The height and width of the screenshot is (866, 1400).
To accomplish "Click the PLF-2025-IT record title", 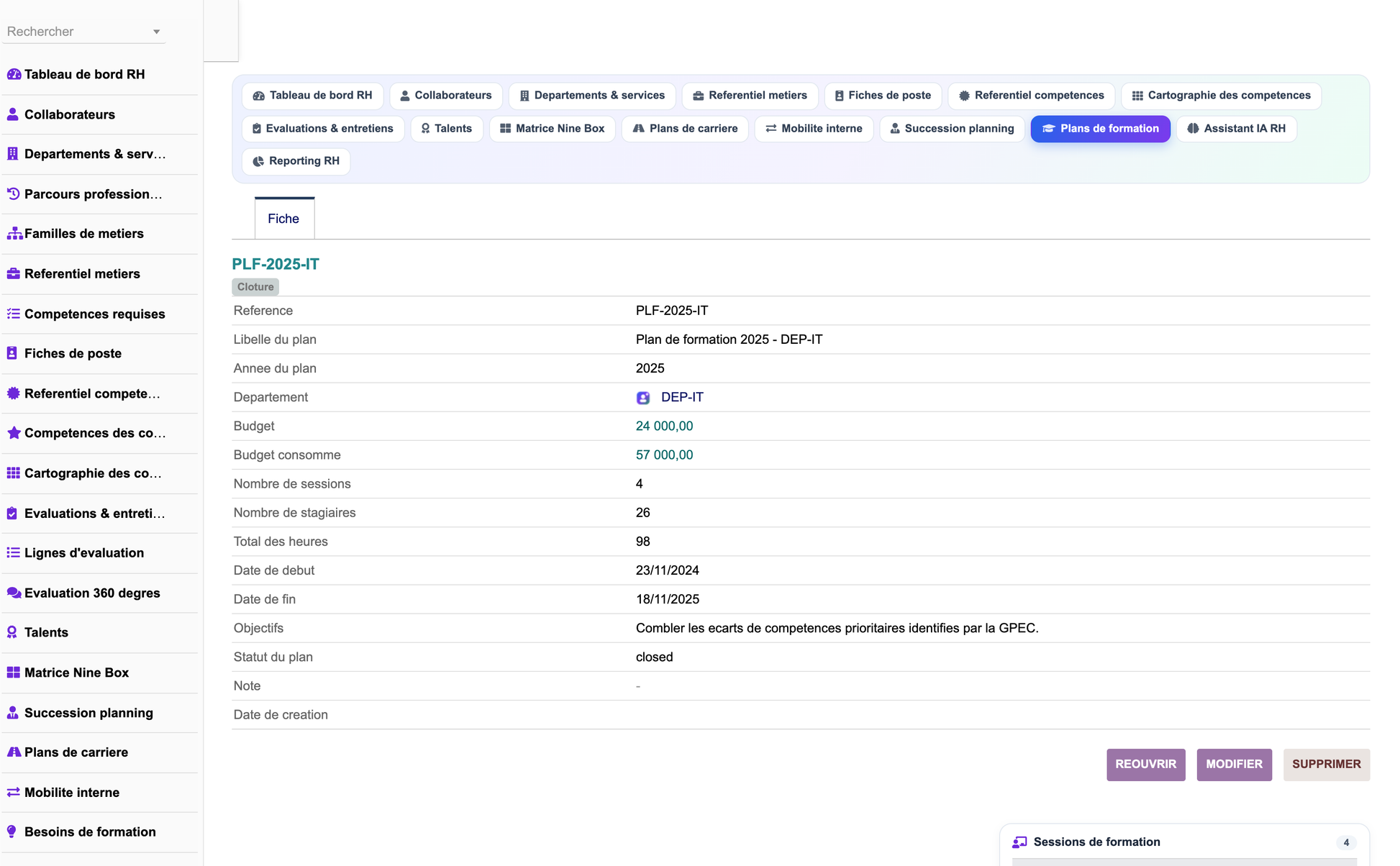I will [276, 265].
